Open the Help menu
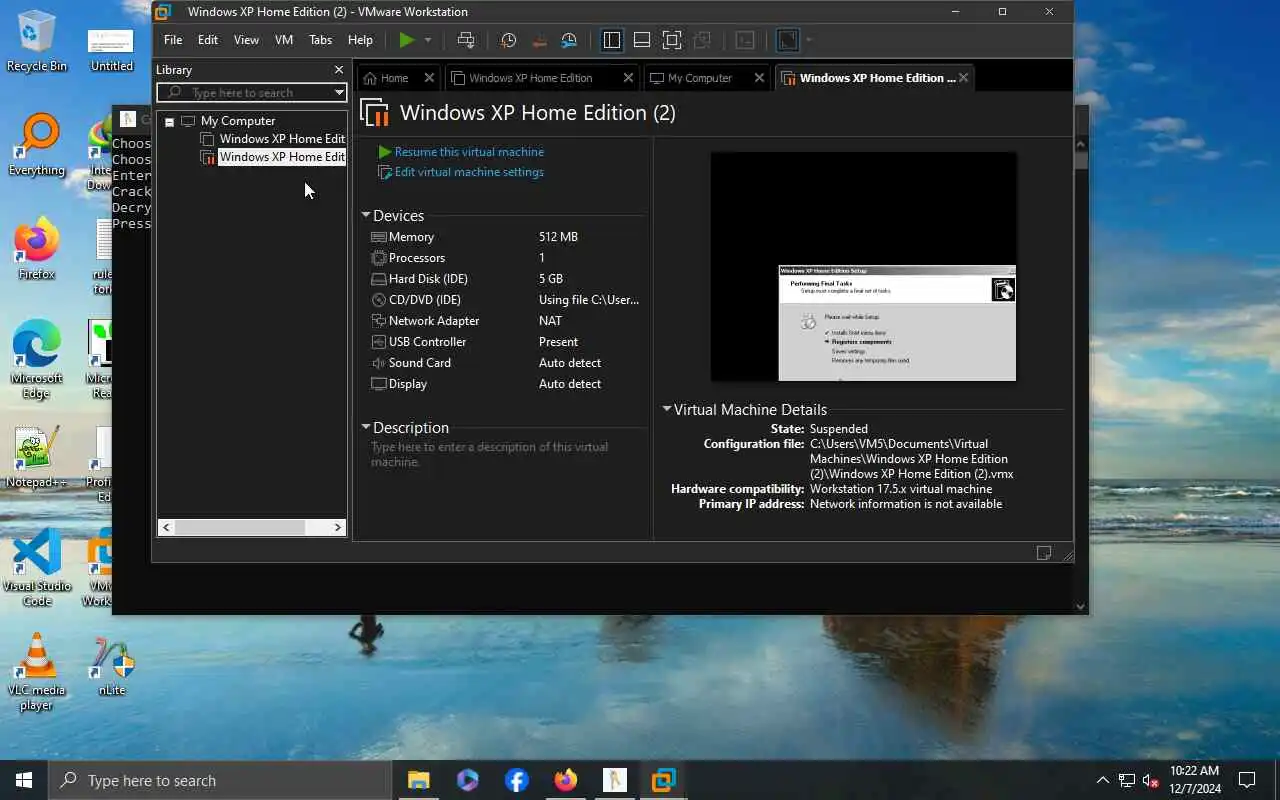This screenshot has width=1280, height=800. (360, 40)
